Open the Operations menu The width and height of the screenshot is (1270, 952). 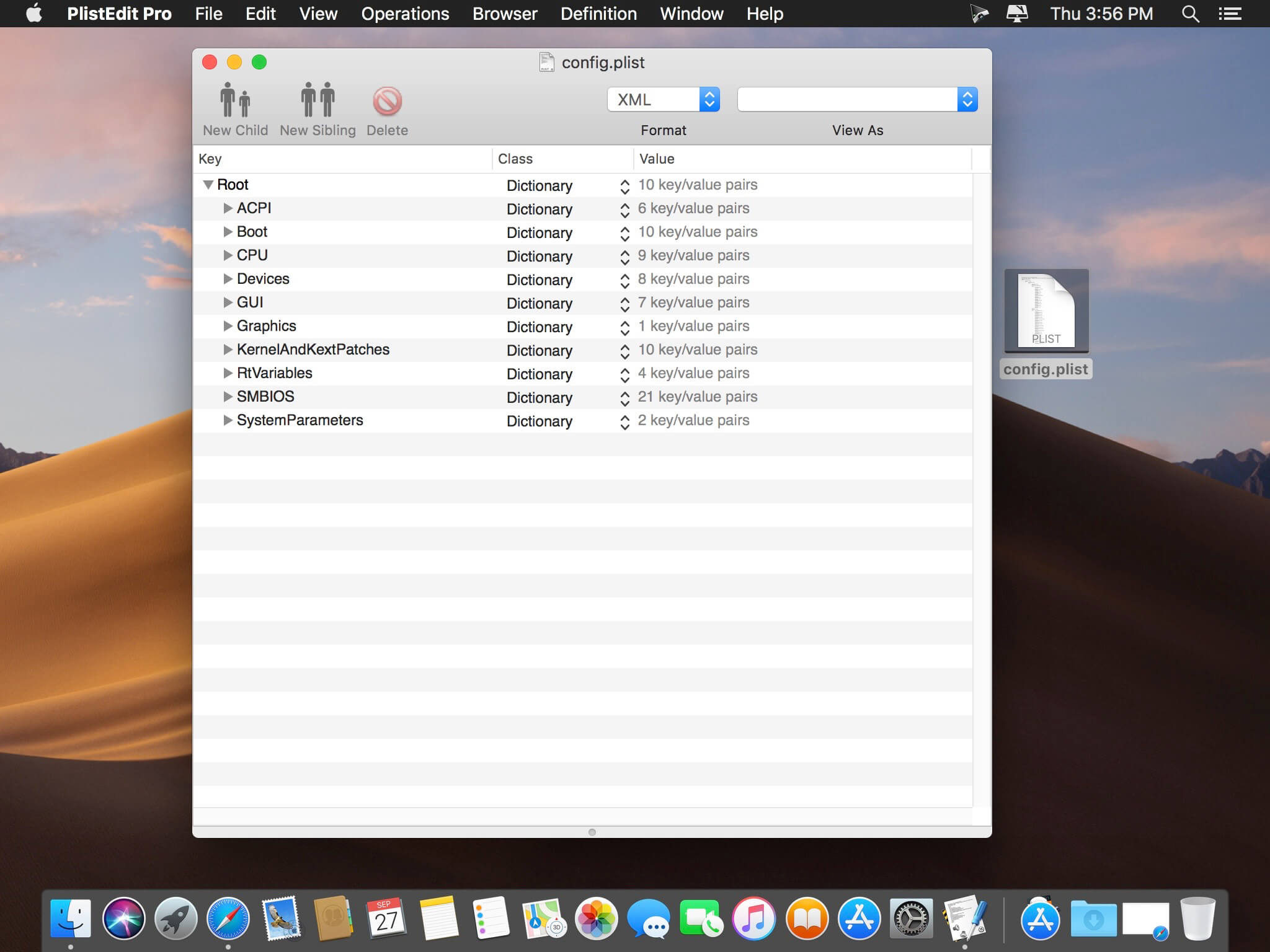pos(405,13)
